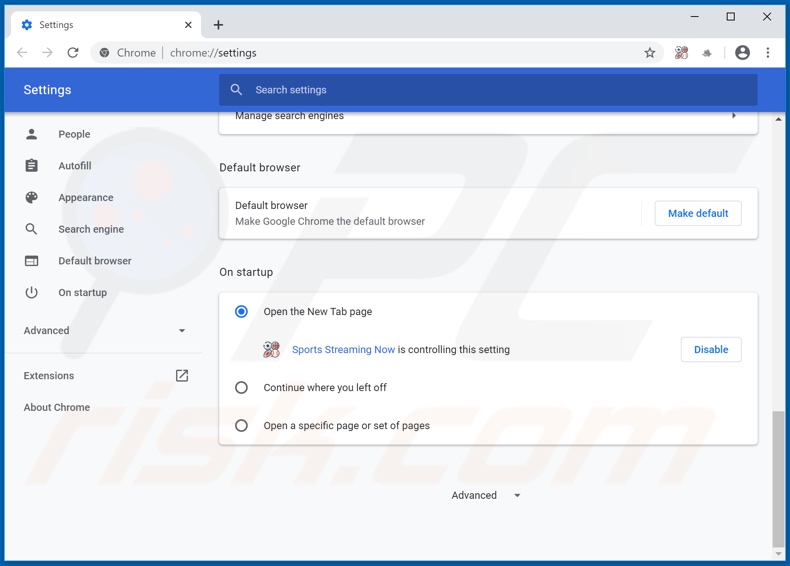Open the Sports Streaming Now extension toolbar icon
Viewport: 790px width, 566px height.
(681, 52)
